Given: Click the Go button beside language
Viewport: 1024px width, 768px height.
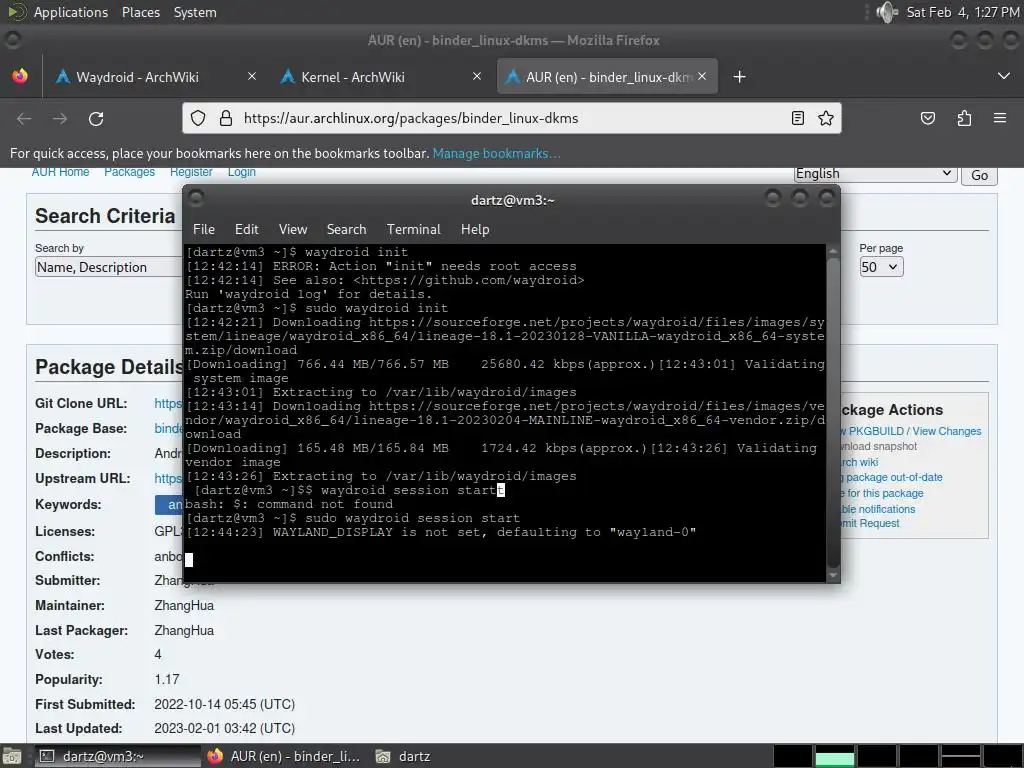Looking at the screenshot, I should (x=979, y=175).
